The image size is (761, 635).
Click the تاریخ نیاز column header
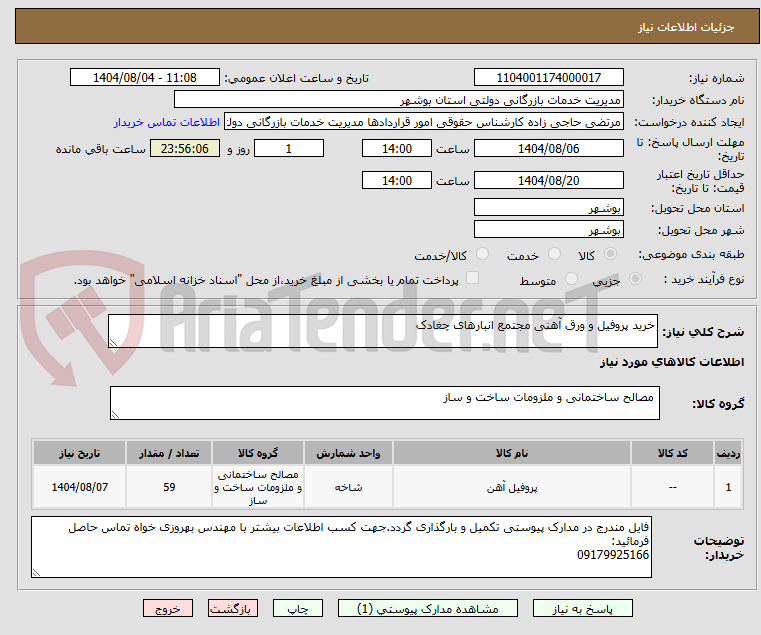tap(80, 453)
